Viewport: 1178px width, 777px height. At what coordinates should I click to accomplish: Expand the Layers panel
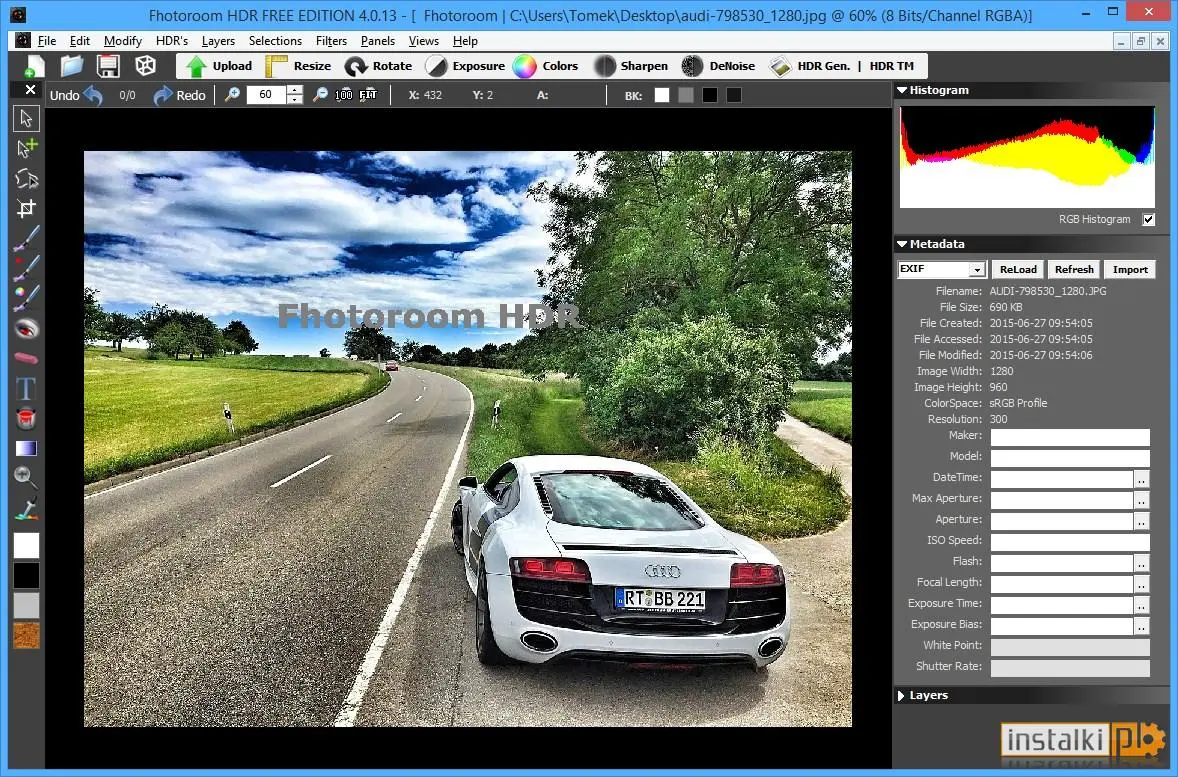tap(902, 696)
